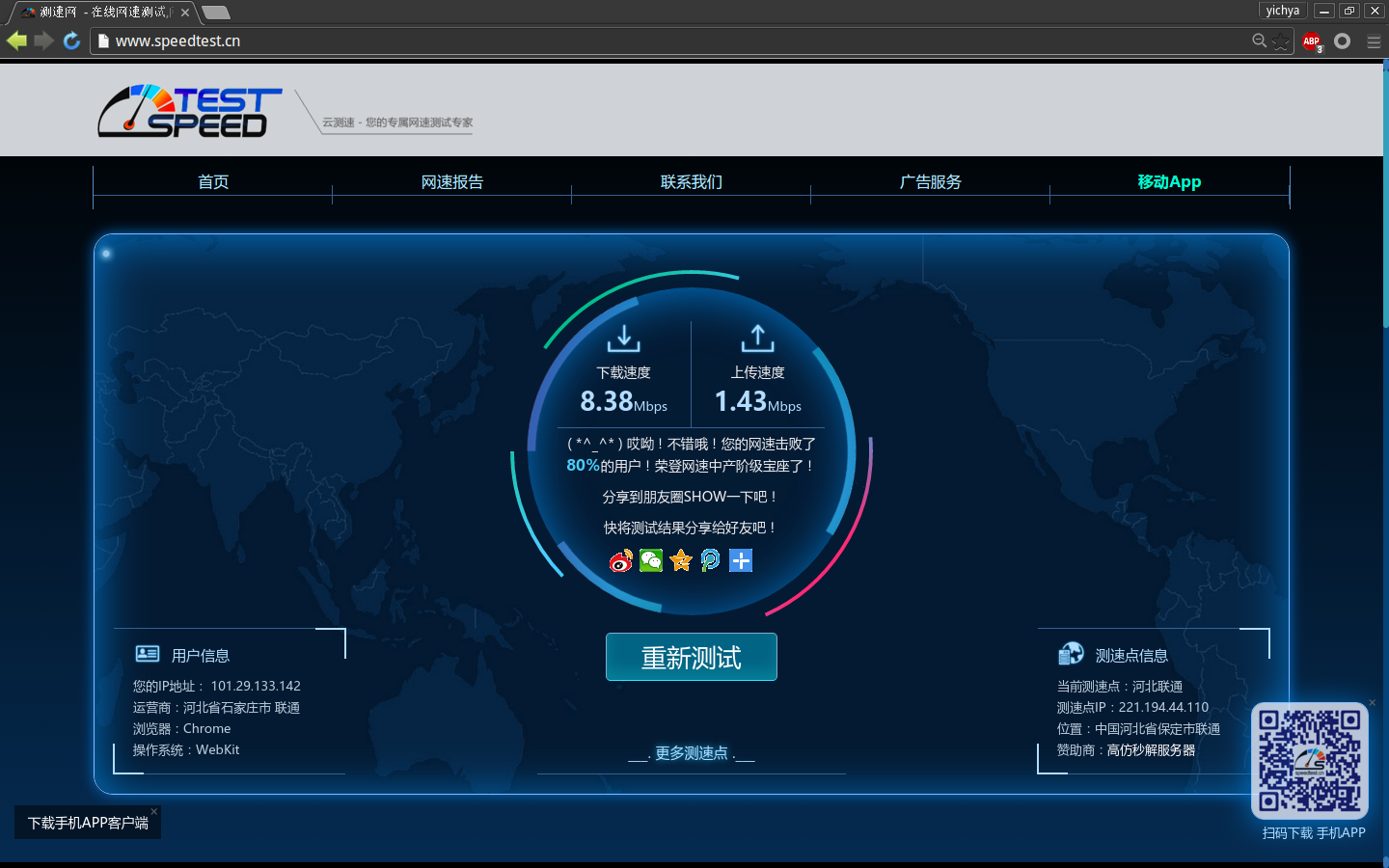Viewport: 1389px width, 868px height.
Task: Share result to Qzone star icon
Action: point(681,560)
